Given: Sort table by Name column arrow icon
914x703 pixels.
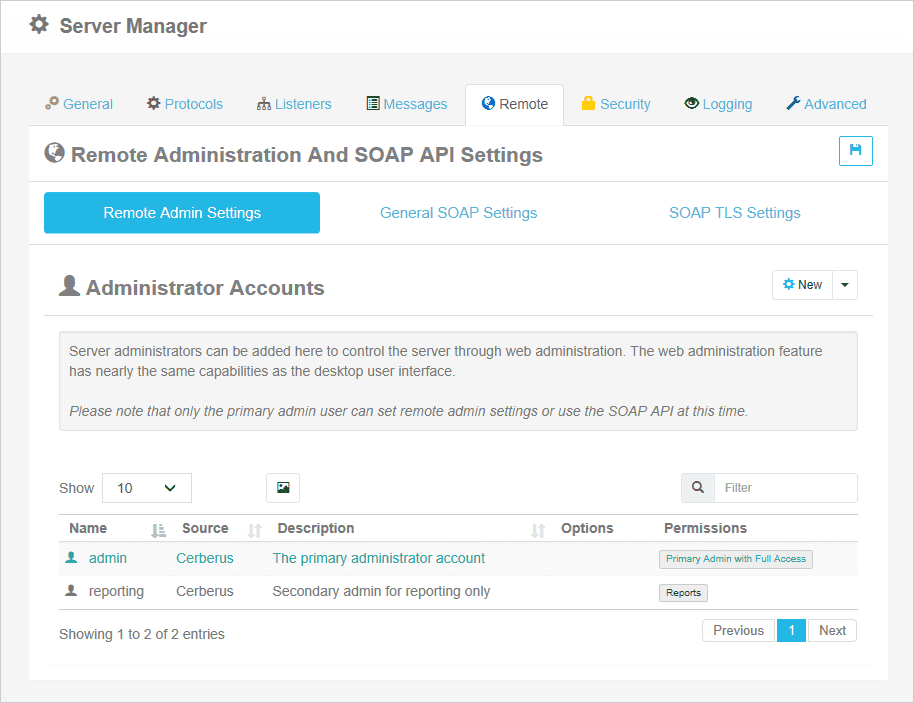Looking at the screenshot, I should pos(157,529).
